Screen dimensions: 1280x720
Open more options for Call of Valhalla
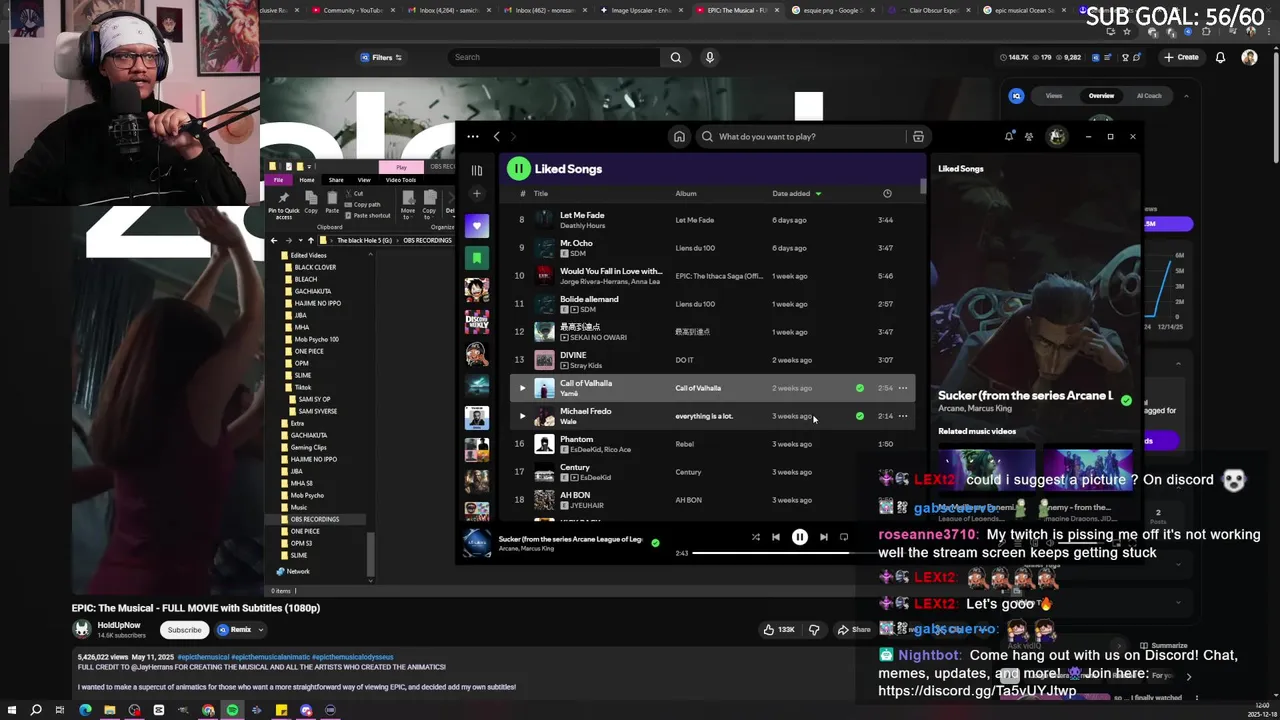(903, 388)
